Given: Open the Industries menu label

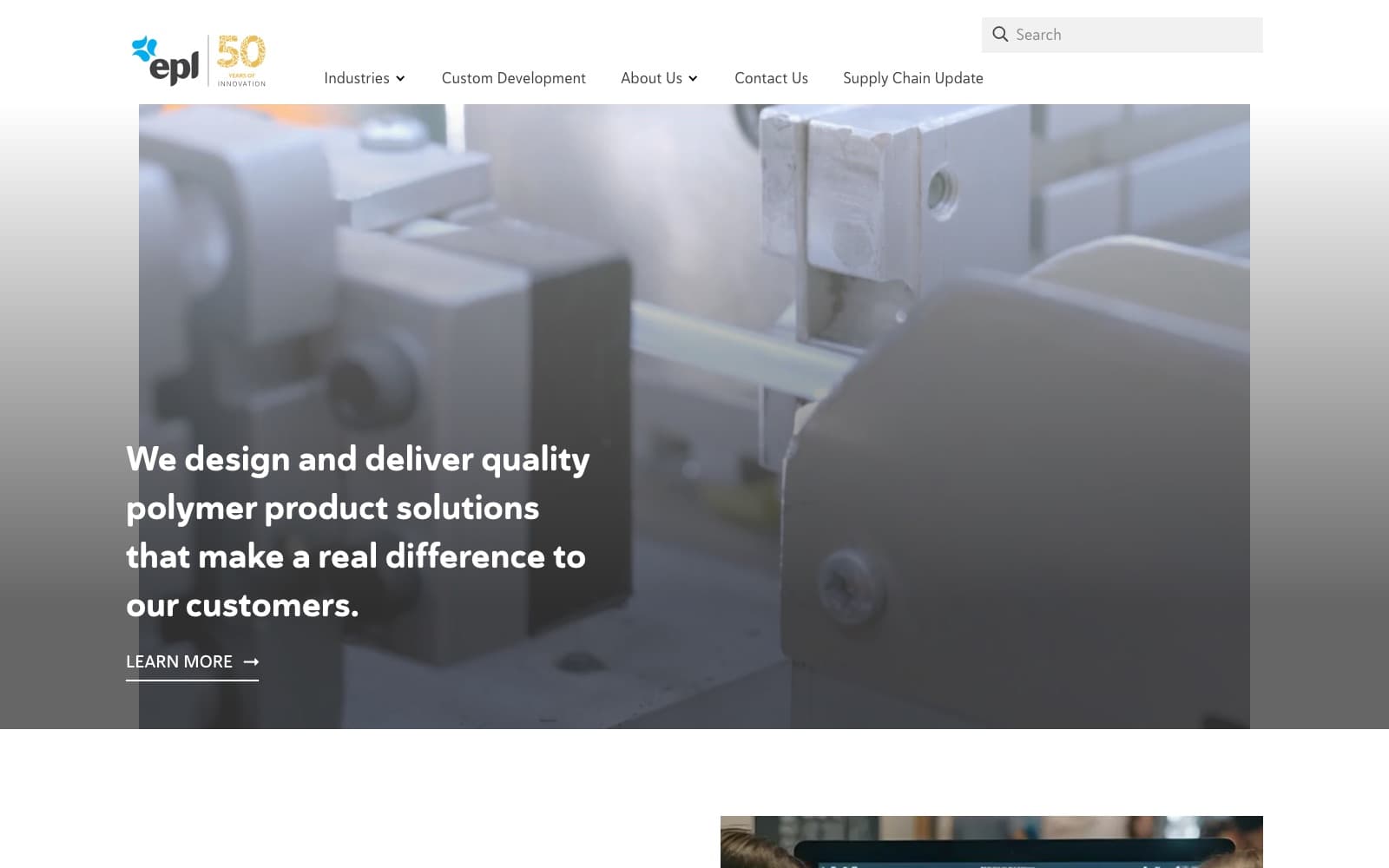Looking at the screenshot, I should click(x=357, y=78).
